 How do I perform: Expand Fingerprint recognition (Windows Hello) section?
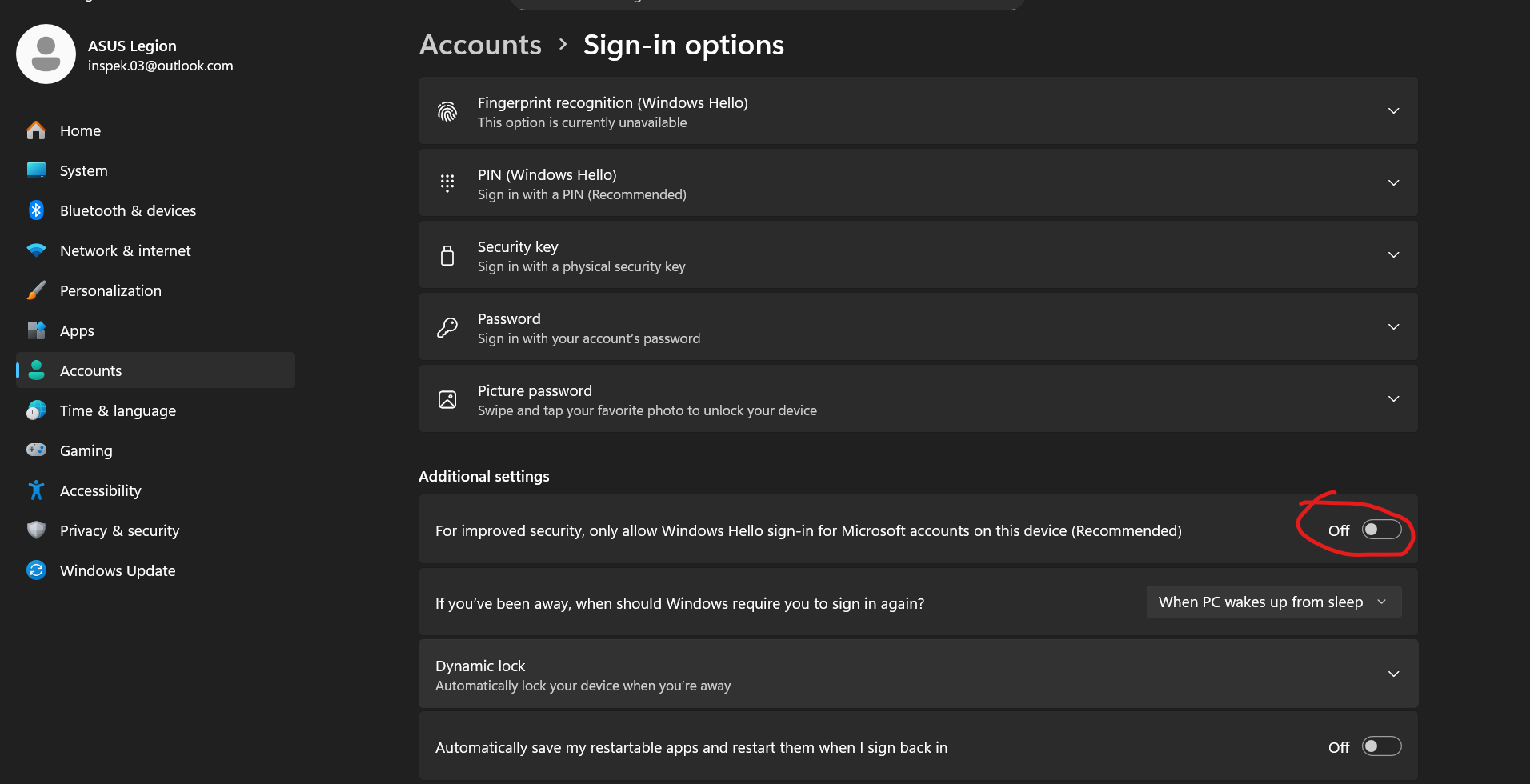[x=1393, y=110]
